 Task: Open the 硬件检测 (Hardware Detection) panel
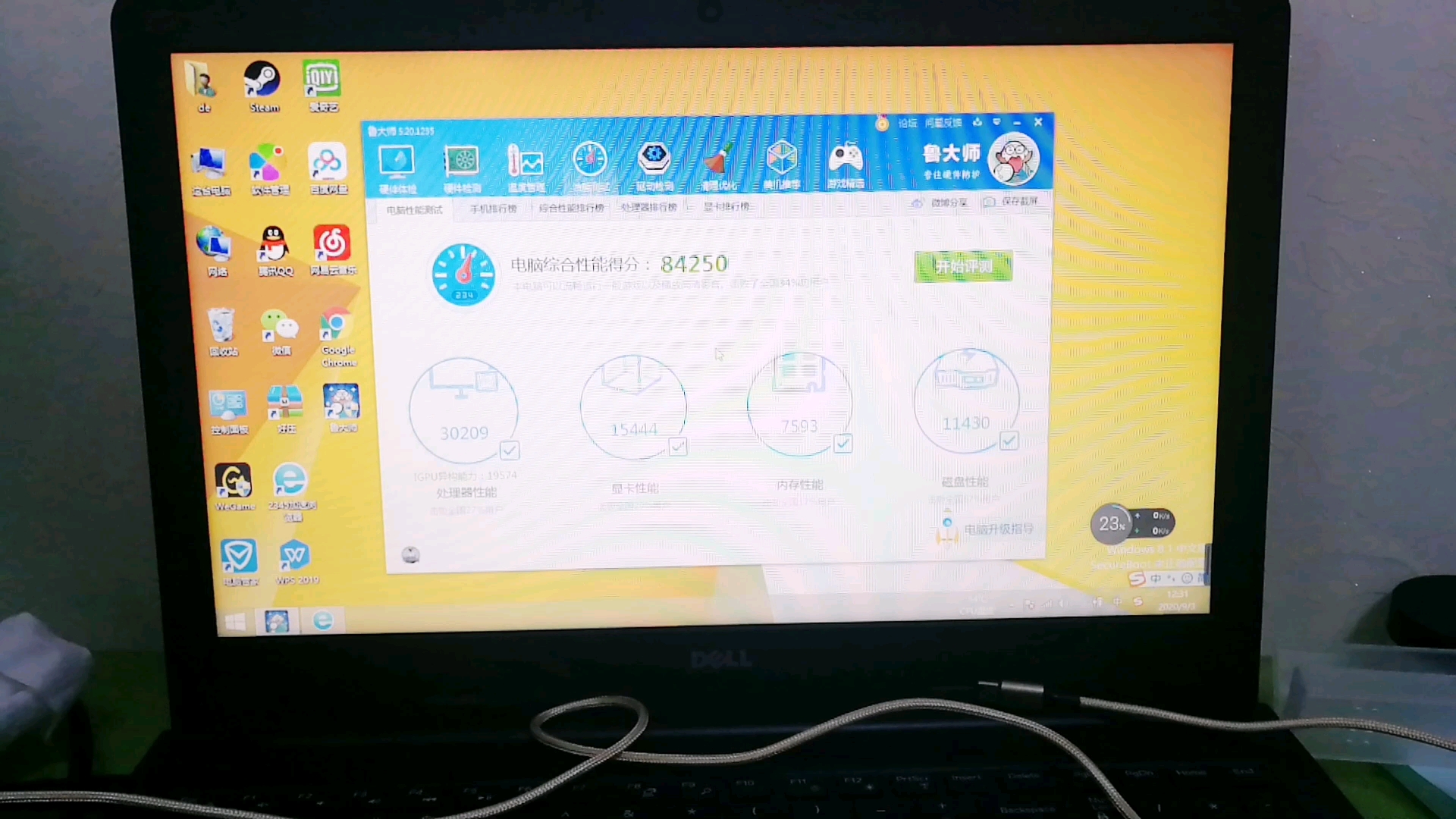point(460,162)
